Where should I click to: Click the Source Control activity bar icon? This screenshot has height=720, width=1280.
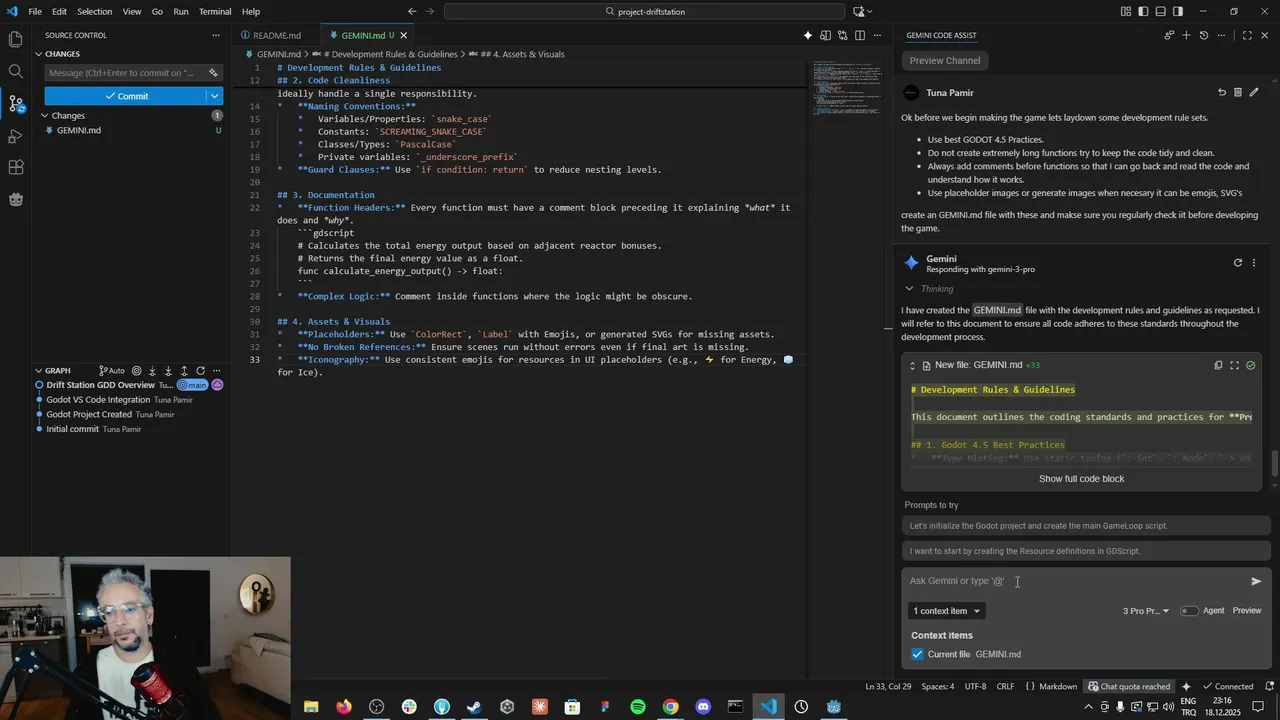pyautogui.click(x=15, y=103)
